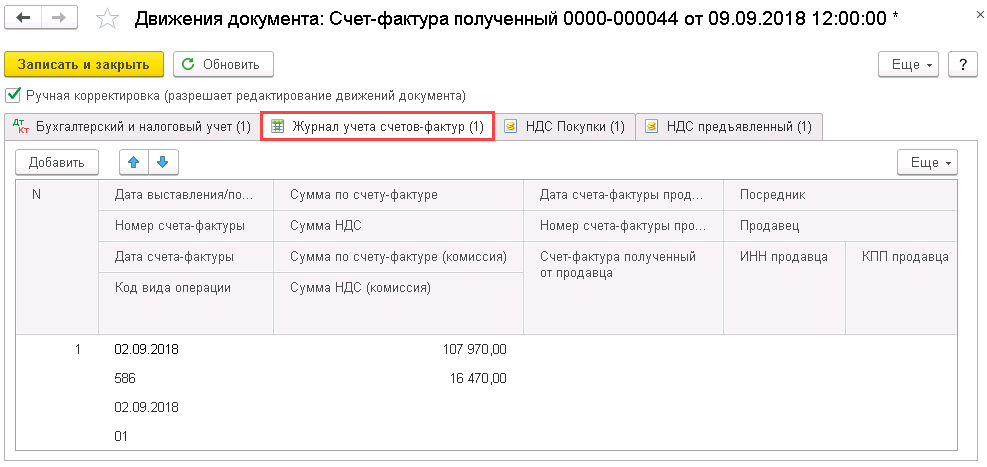
Task: Click the forward navigation arrow
Action: [59, 19]
